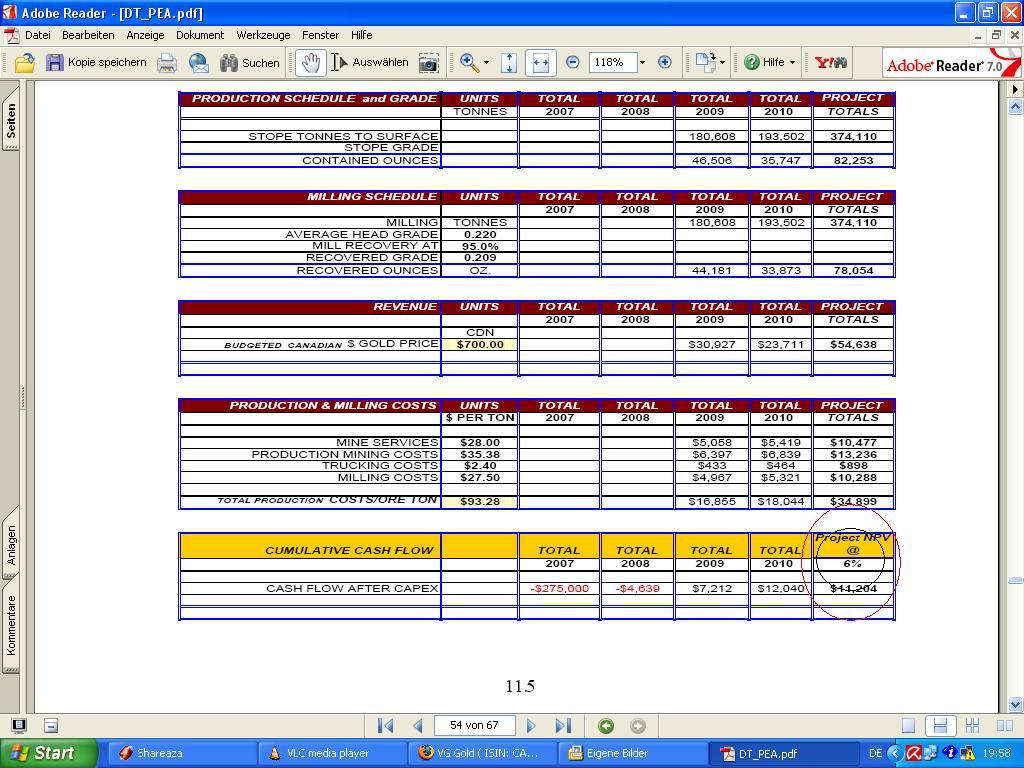The width and height of the screenshot is (1024, 768).
Task: Switch to VLC media player taskbar button
Action: pos(331,753)
